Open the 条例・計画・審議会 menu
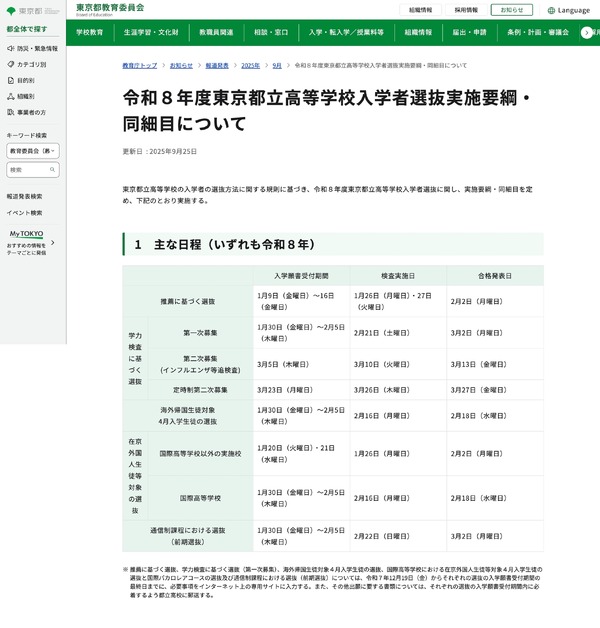This screenshot has height=628, width=600. click(538, 32)
